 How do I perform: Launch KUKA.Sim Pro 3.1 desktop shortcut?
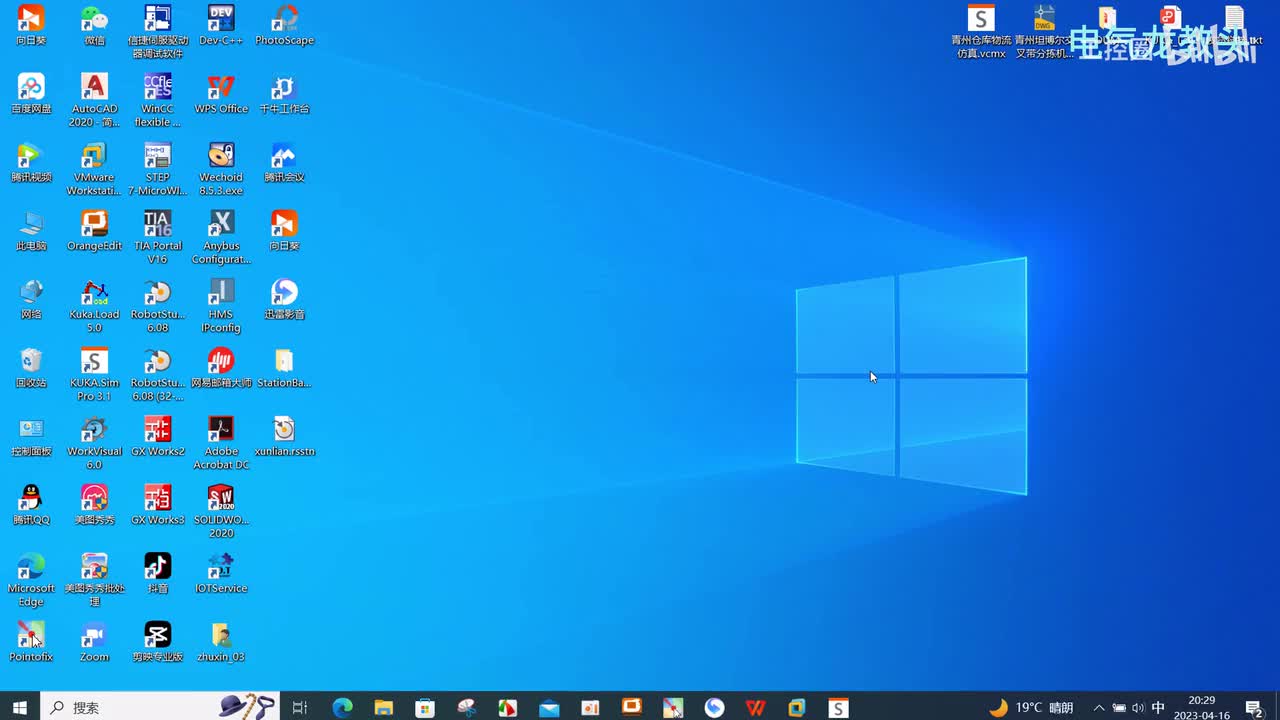[x=94, y=374]
